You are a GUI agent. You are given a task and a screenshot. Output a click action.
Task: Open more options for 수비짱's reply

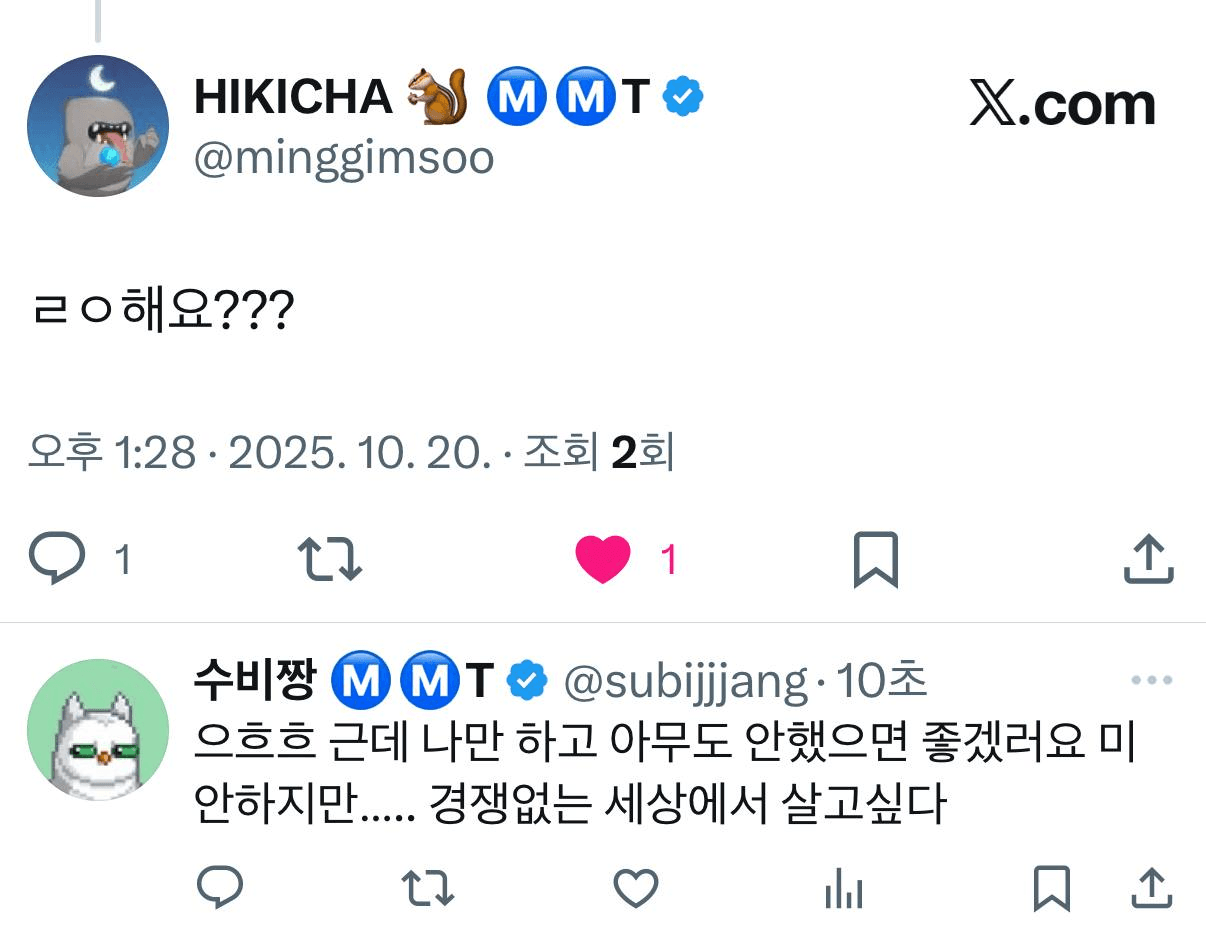coord(1151,681)
